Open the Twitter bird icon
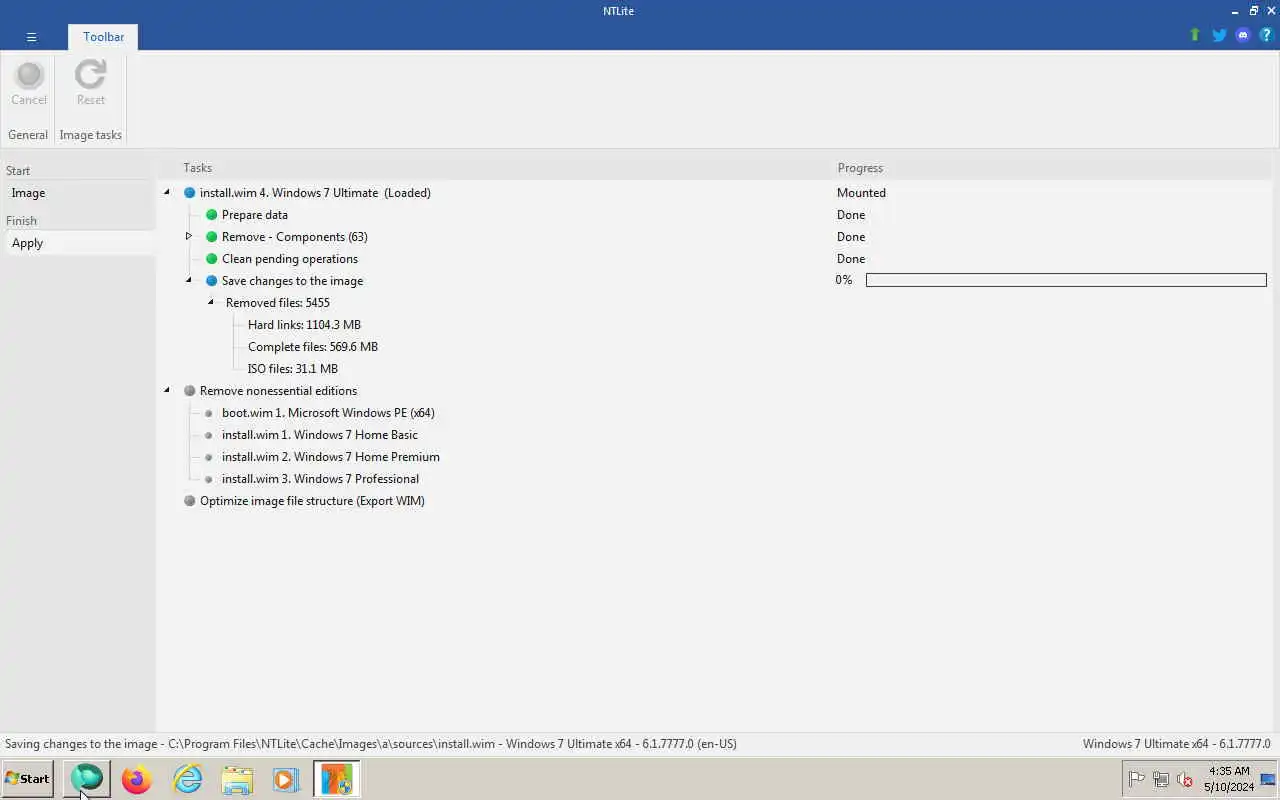 pos(1219,35)
